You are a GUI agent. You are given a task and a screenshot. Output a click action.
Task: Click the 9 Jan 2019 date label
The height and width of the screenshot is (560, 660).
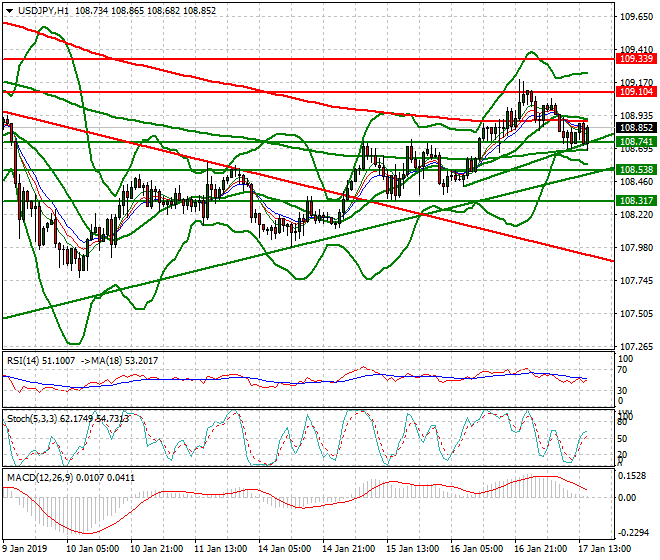tap(25, 549)
